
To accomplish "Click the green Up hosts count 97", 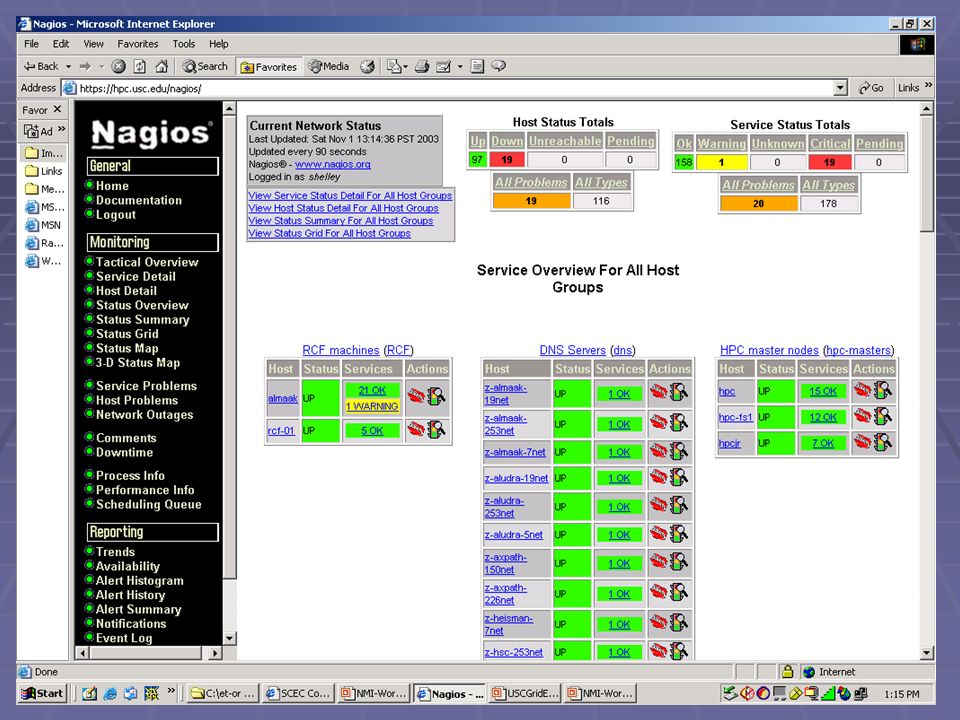I will click(x=478, y=160).
